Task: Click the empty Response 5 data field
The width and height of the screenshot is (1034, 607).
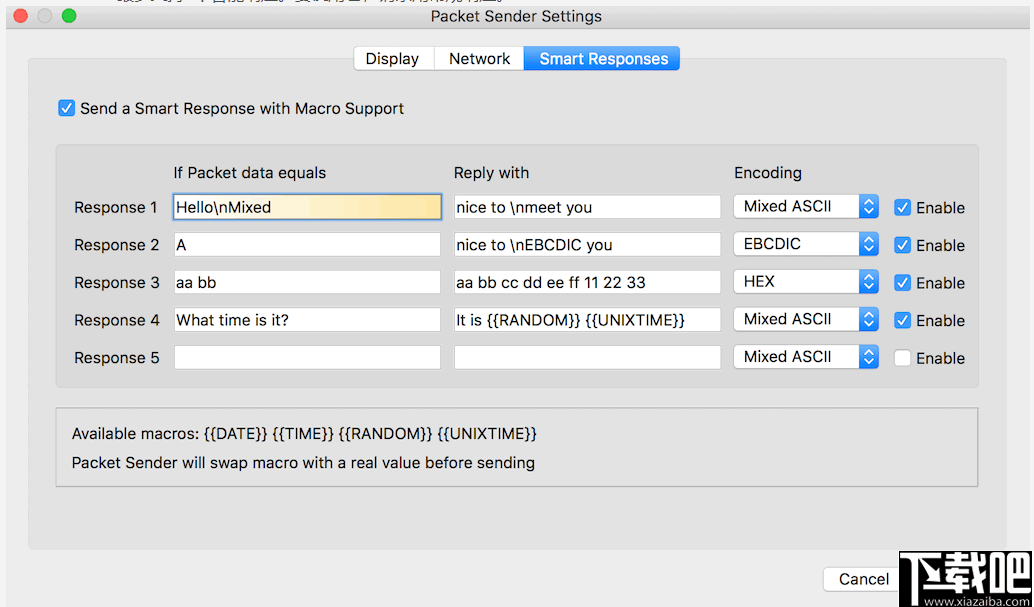Action: pyautogui.click(x=307, y=357)
